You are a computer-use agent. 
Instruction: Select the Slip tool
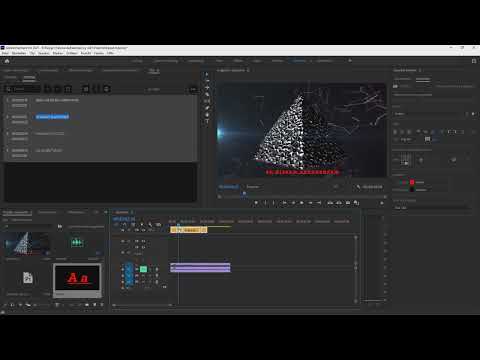point(207,101)
